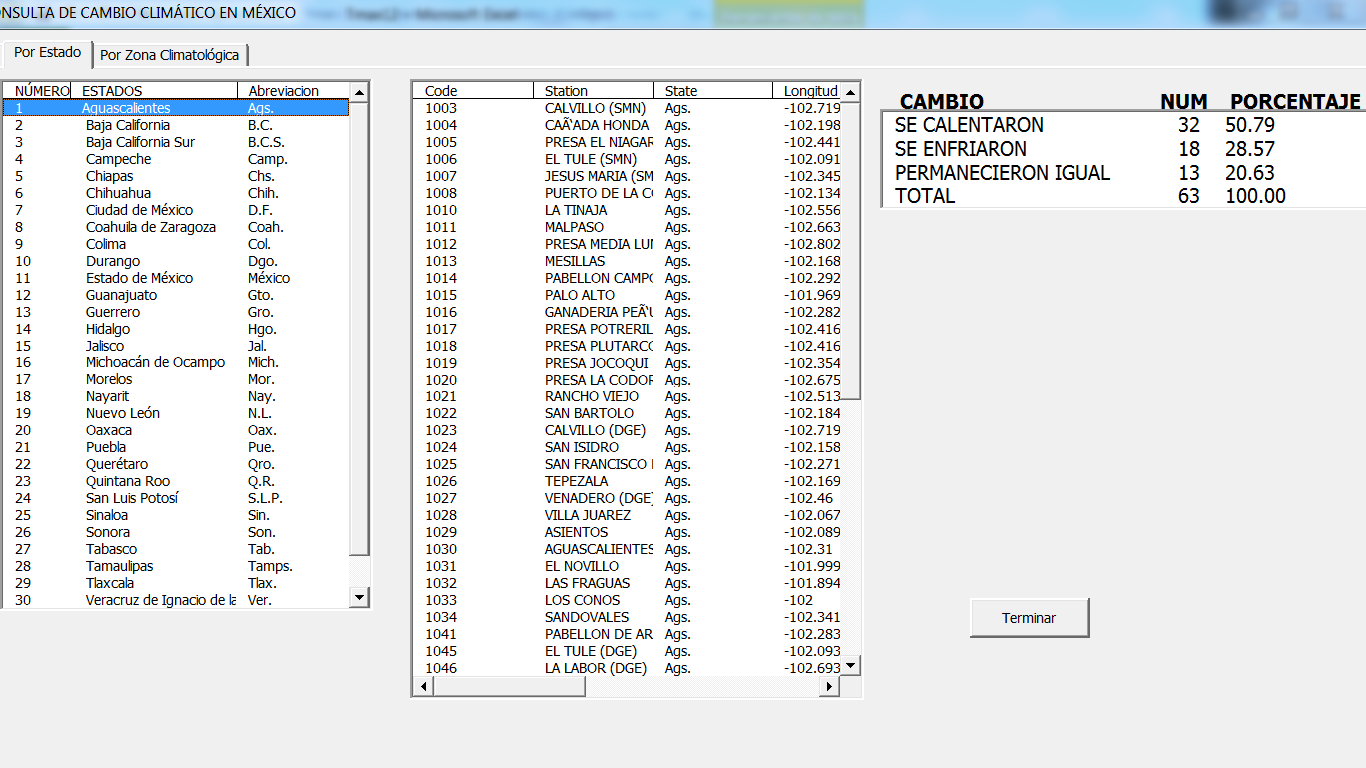Image resolution: width=1366 pixels, height=768 pixels.
Task: Select the Por Estado tab
Action: (x=47, y=52)
